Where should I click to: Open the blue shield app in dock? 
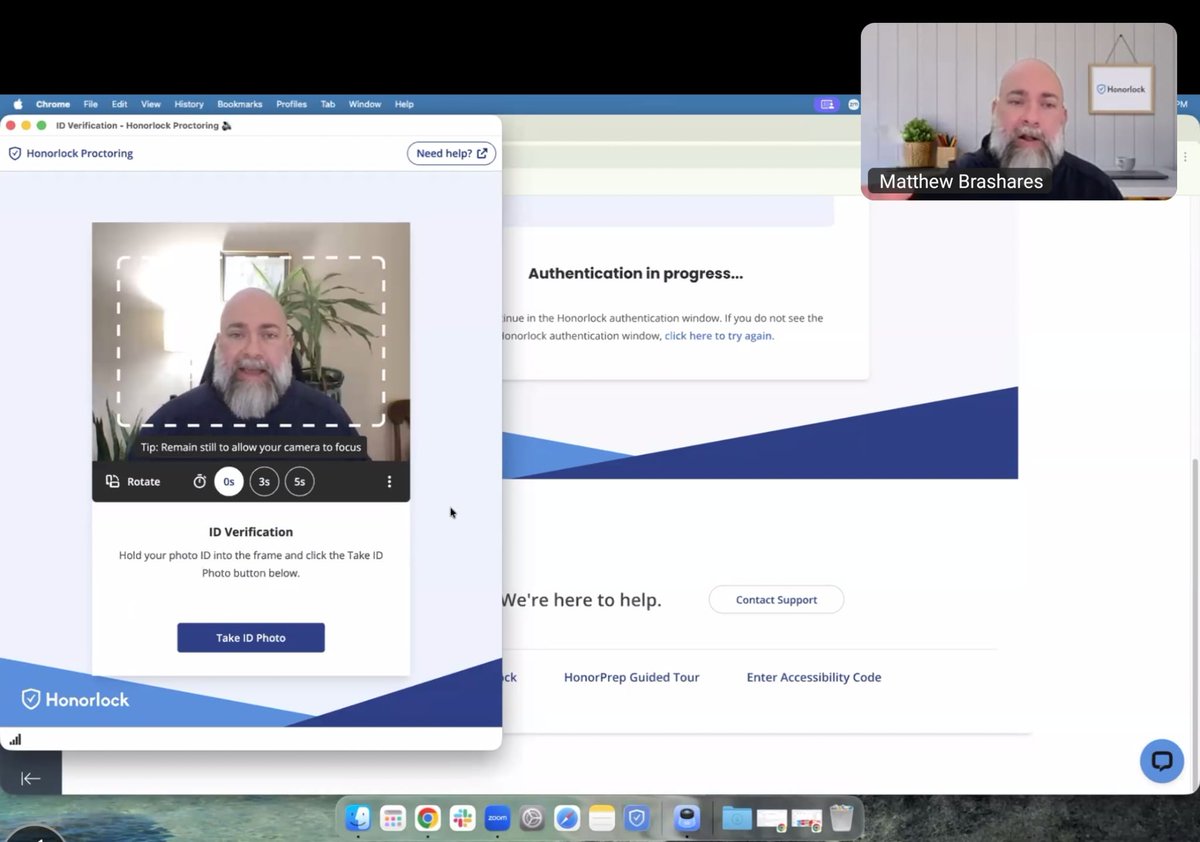tap(636, 818)
